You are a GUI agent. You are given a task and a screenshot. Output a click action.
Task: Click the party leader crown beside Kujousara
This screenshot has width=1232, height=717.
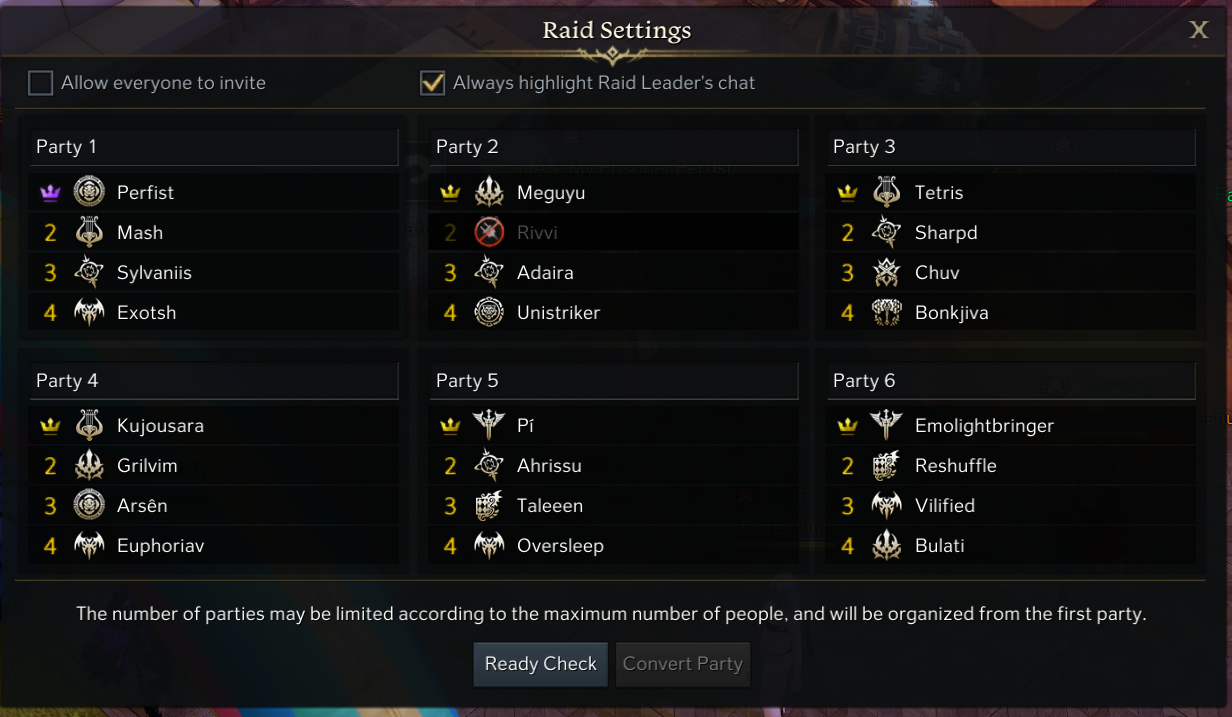pos(50,425)
